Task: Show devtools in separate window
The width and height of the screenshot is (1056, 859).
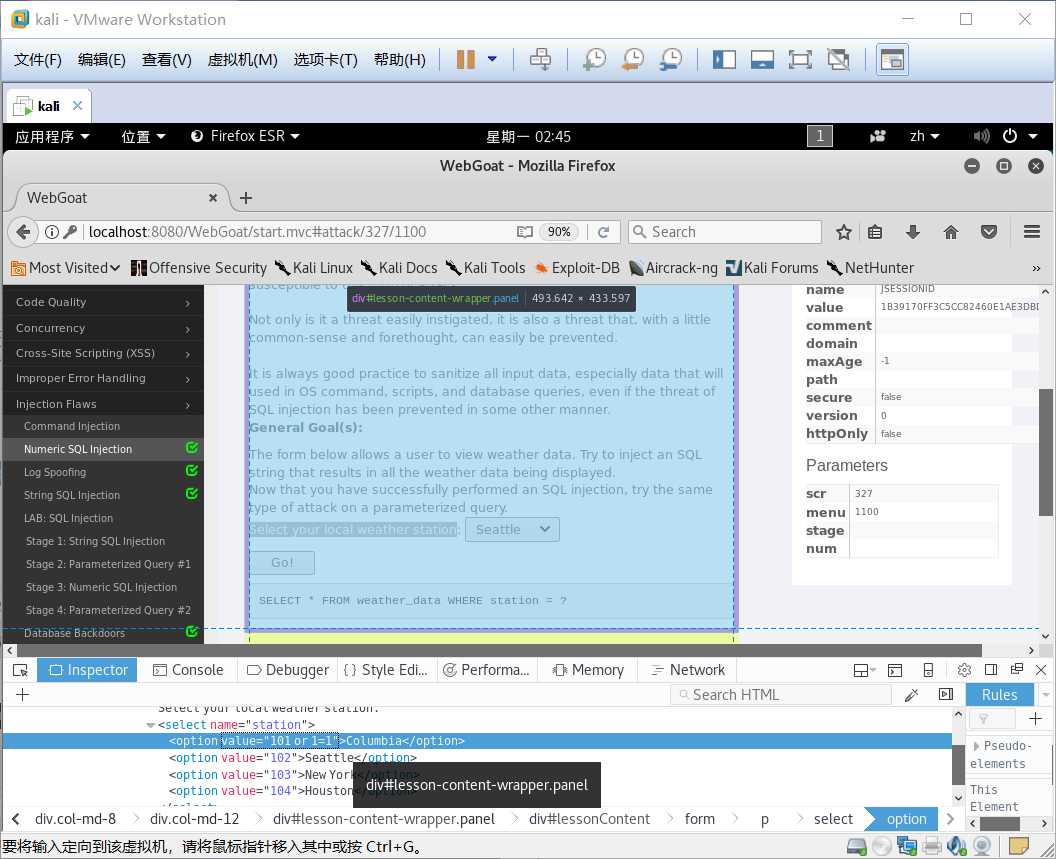Action: 1017,669
